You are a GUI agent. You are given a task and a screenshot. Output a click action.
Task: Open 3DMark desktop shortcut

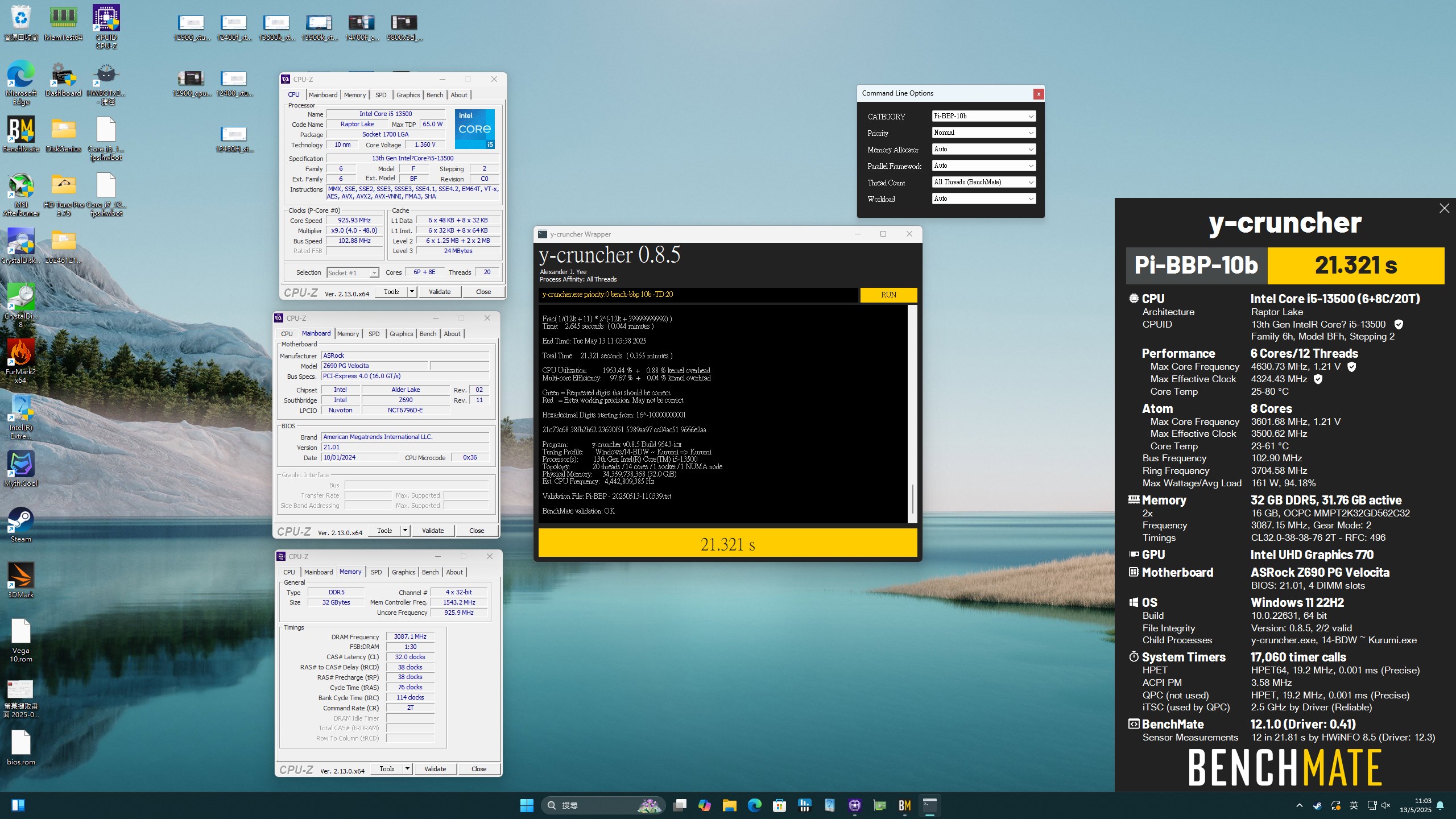(21, 580)
